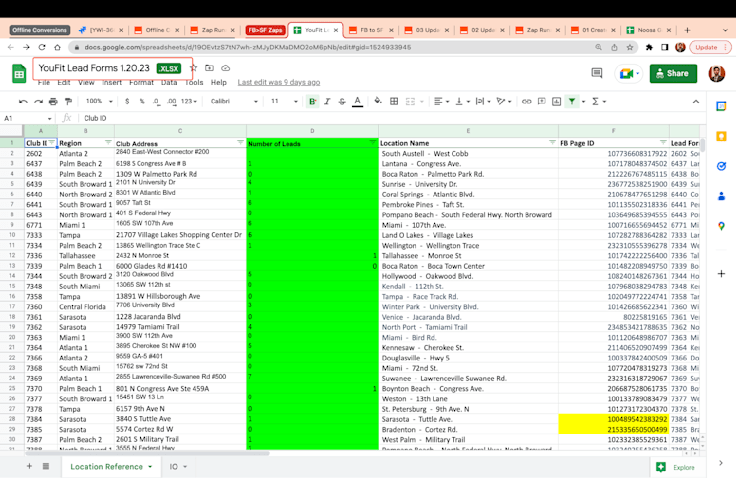736x478 pixels.
Task: Click merge cells icon
Action: pos(410,101)
